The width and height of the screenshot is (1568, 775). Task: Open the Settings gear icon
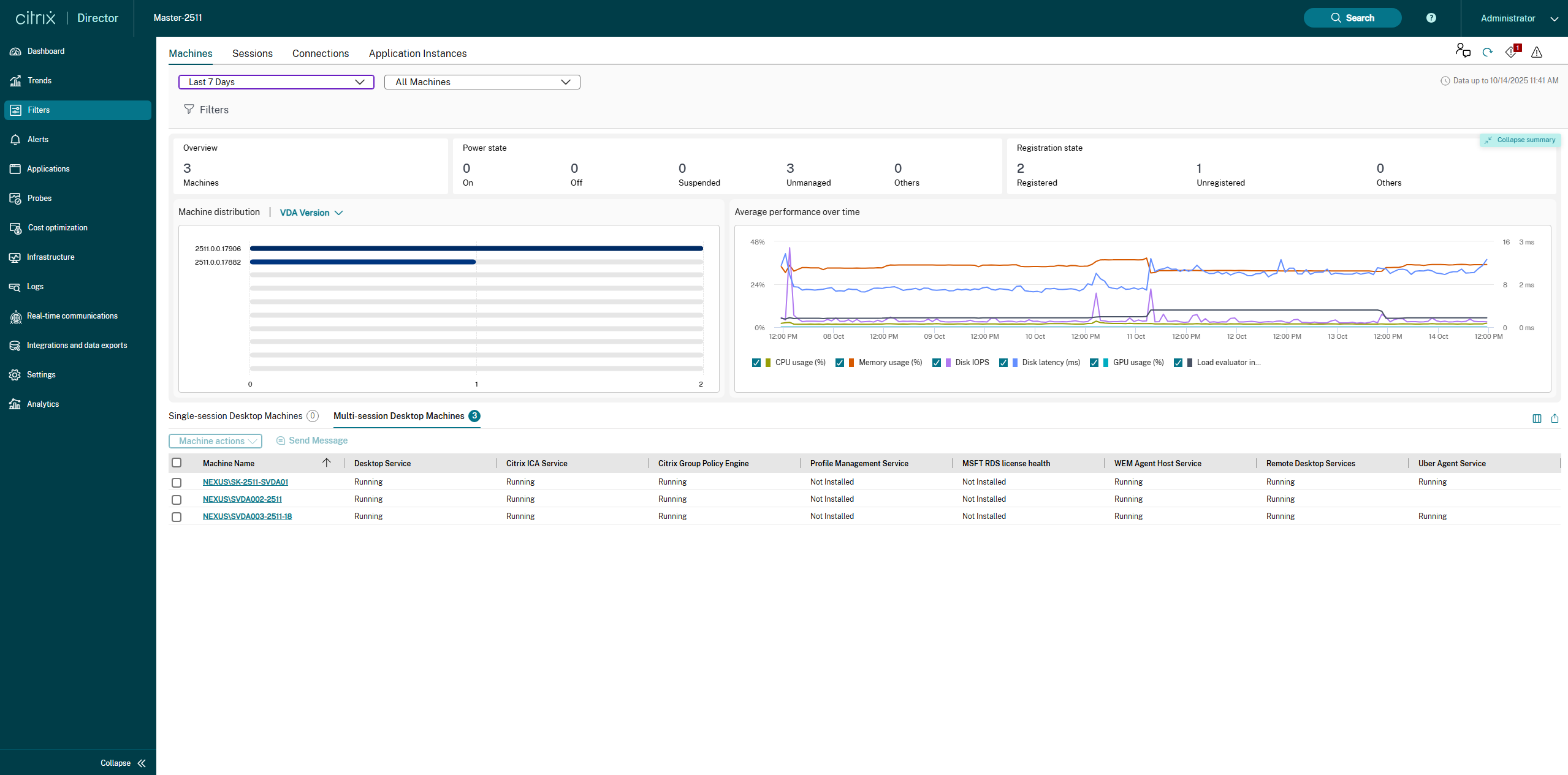(15, 375)
